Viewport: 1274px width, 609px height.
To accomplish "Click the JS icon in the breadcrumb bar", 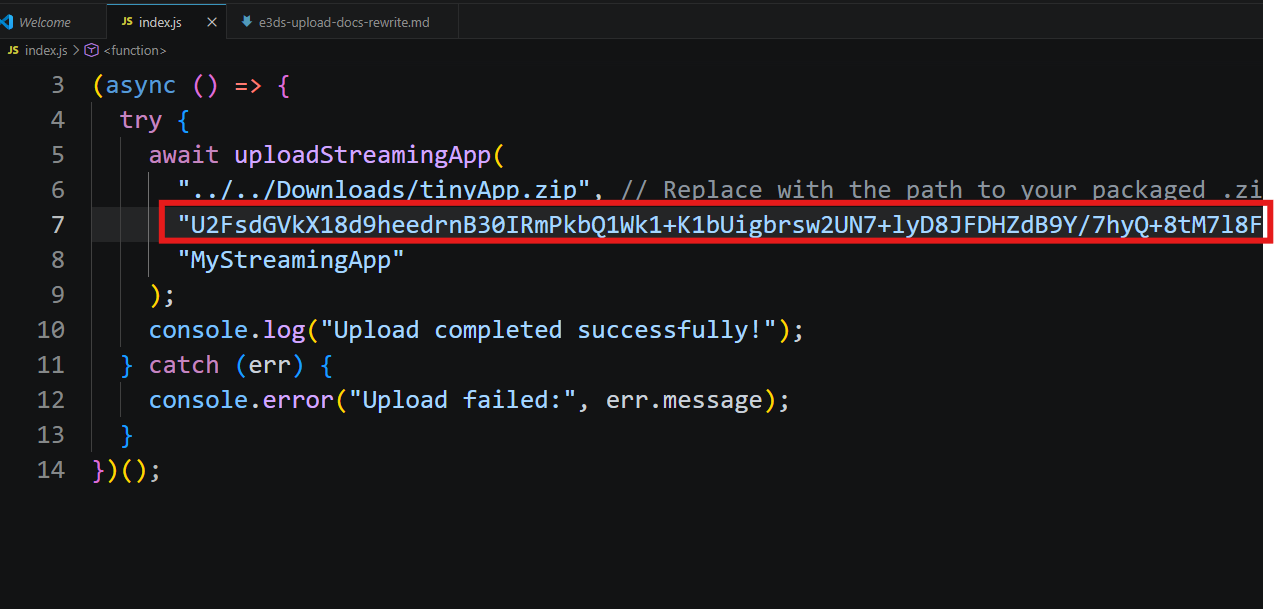I will (x=12, y=50).
